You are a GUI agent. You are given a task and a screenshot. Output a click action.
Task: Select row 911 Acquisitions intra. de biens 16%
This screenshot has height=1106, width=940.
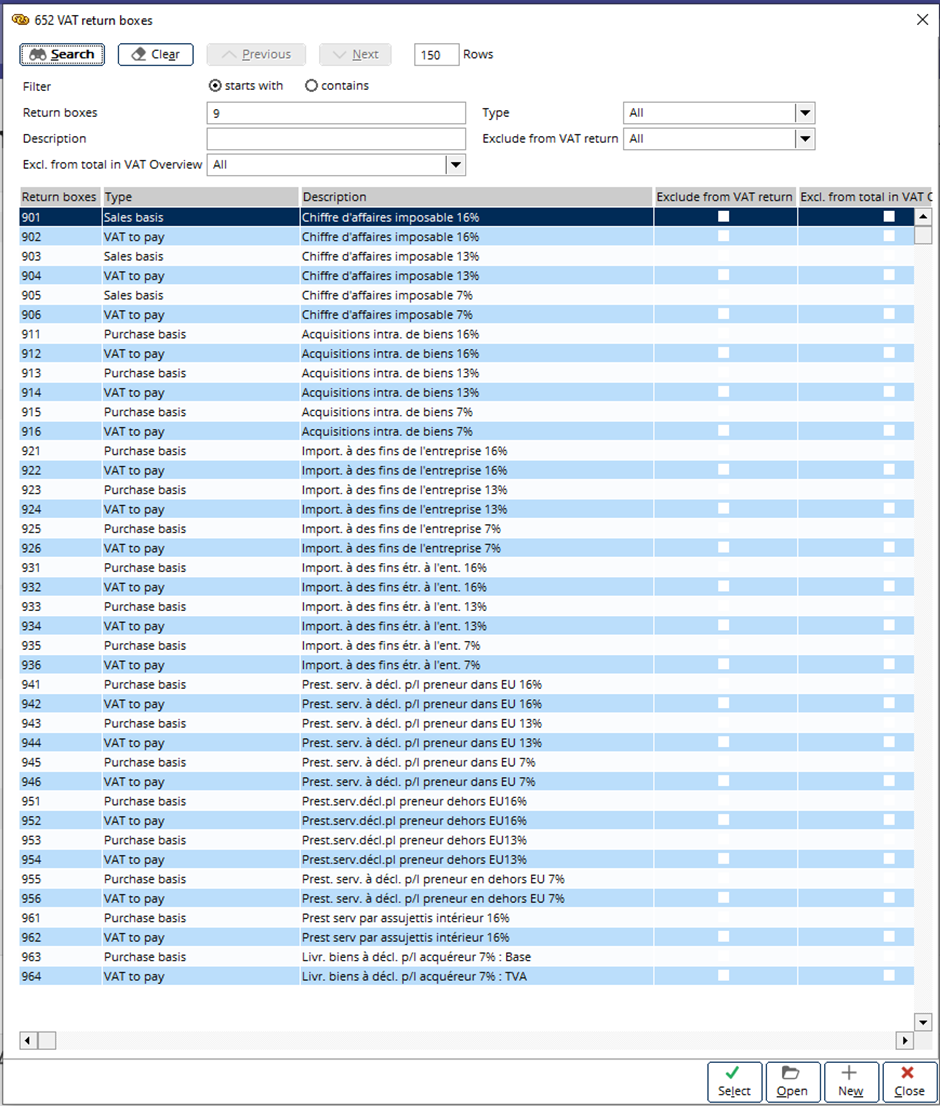click(467, 334)
